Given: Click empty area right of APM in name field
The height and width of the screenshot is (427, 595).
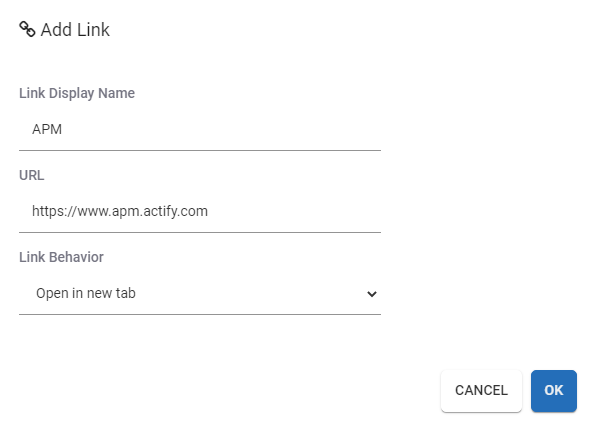Looking at the screenshot, I should pyautogui.click(x=221, y=129).
